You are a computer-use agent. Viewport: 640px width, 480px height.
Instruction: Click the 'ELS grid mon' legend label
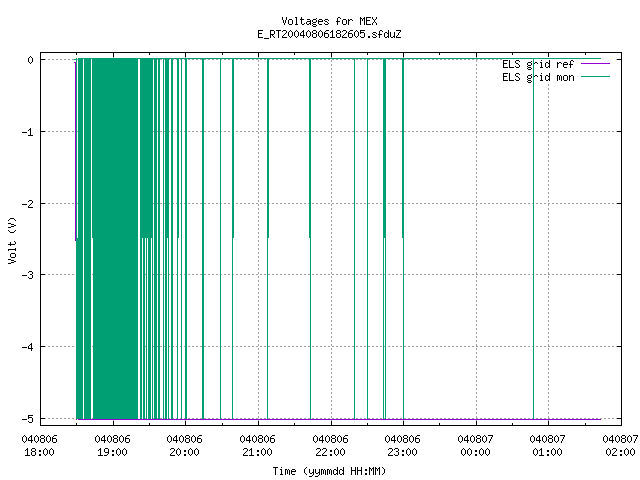pyautogui.click(x=538, y=77)
